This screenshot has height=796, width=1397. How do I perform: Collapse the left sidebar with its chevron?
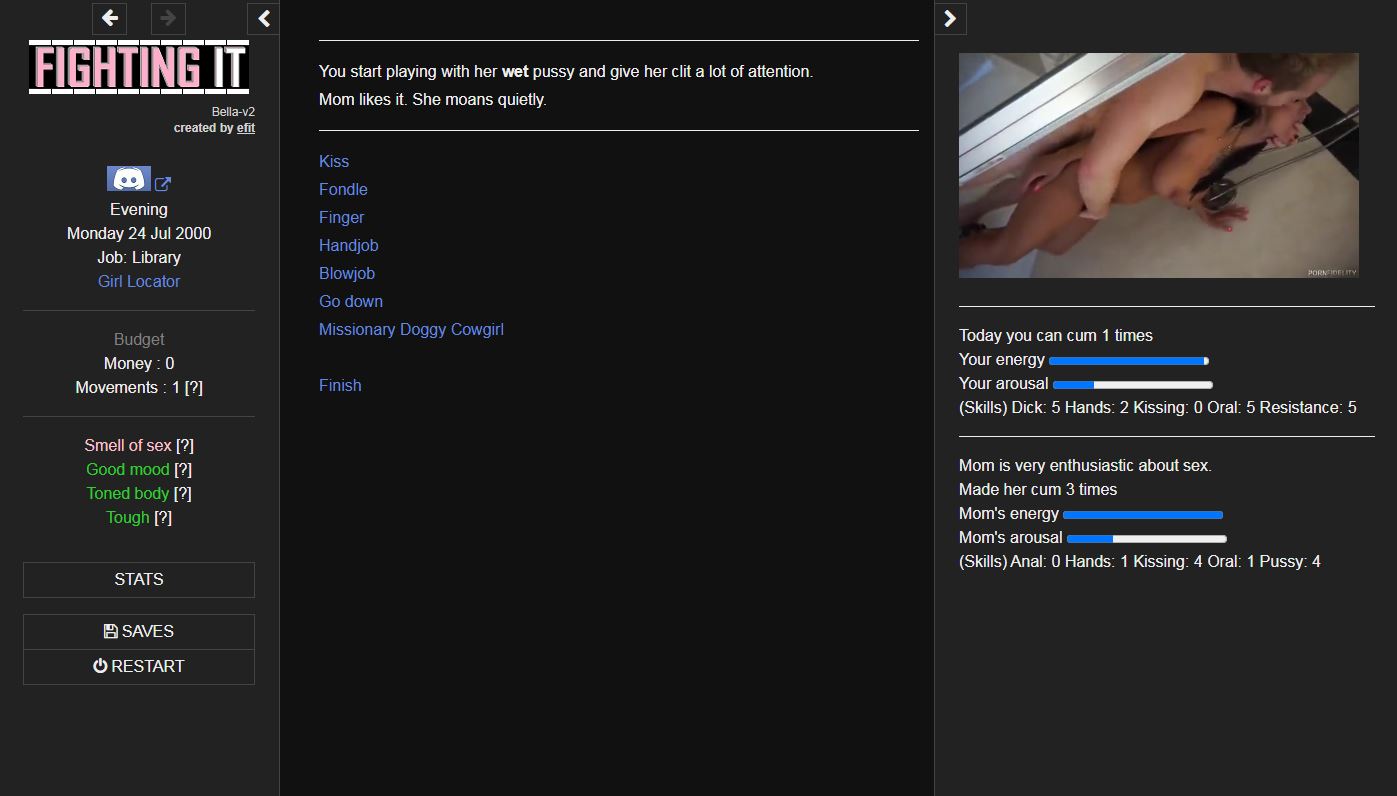[263, 18]
